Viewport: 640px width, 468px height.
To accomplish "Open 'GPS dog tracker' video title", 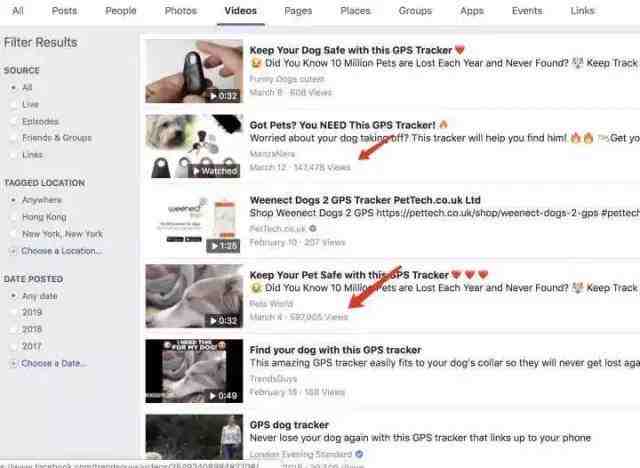I will [x=289, y=425].
